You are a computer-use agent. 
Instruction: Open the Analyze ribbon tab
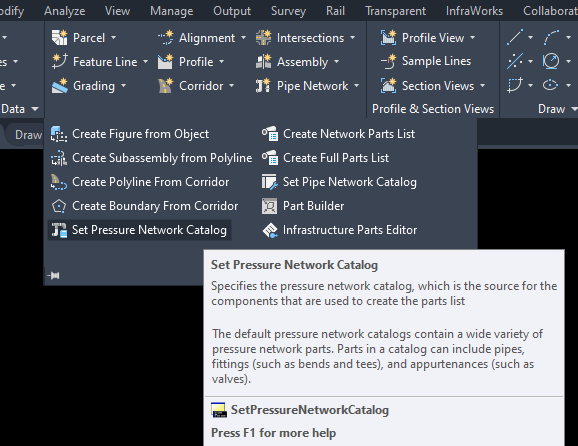(65, 11)
